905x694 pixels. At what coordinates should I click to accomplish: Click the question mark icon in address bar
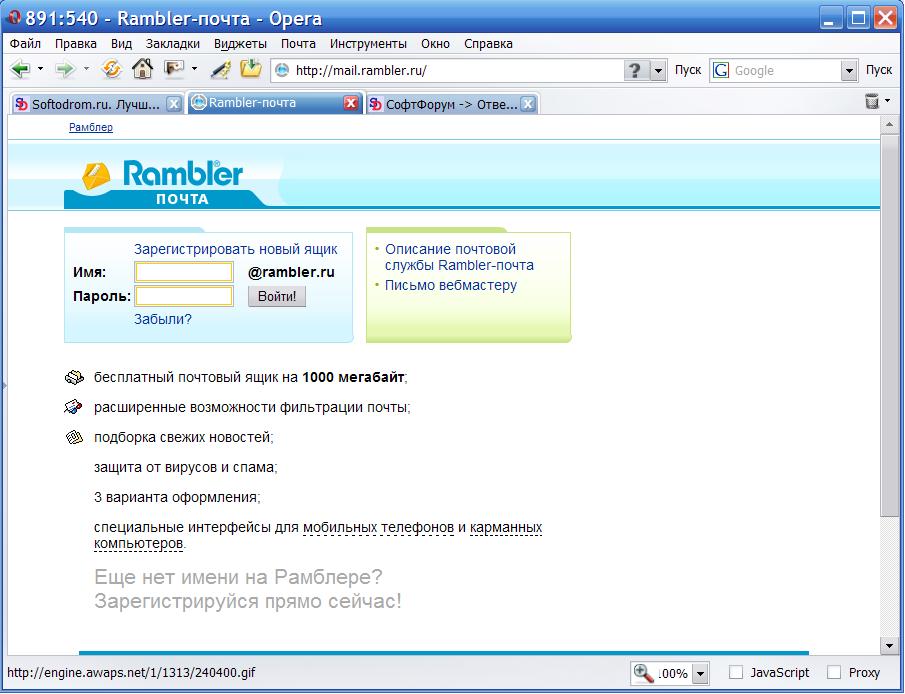point(635,70)
